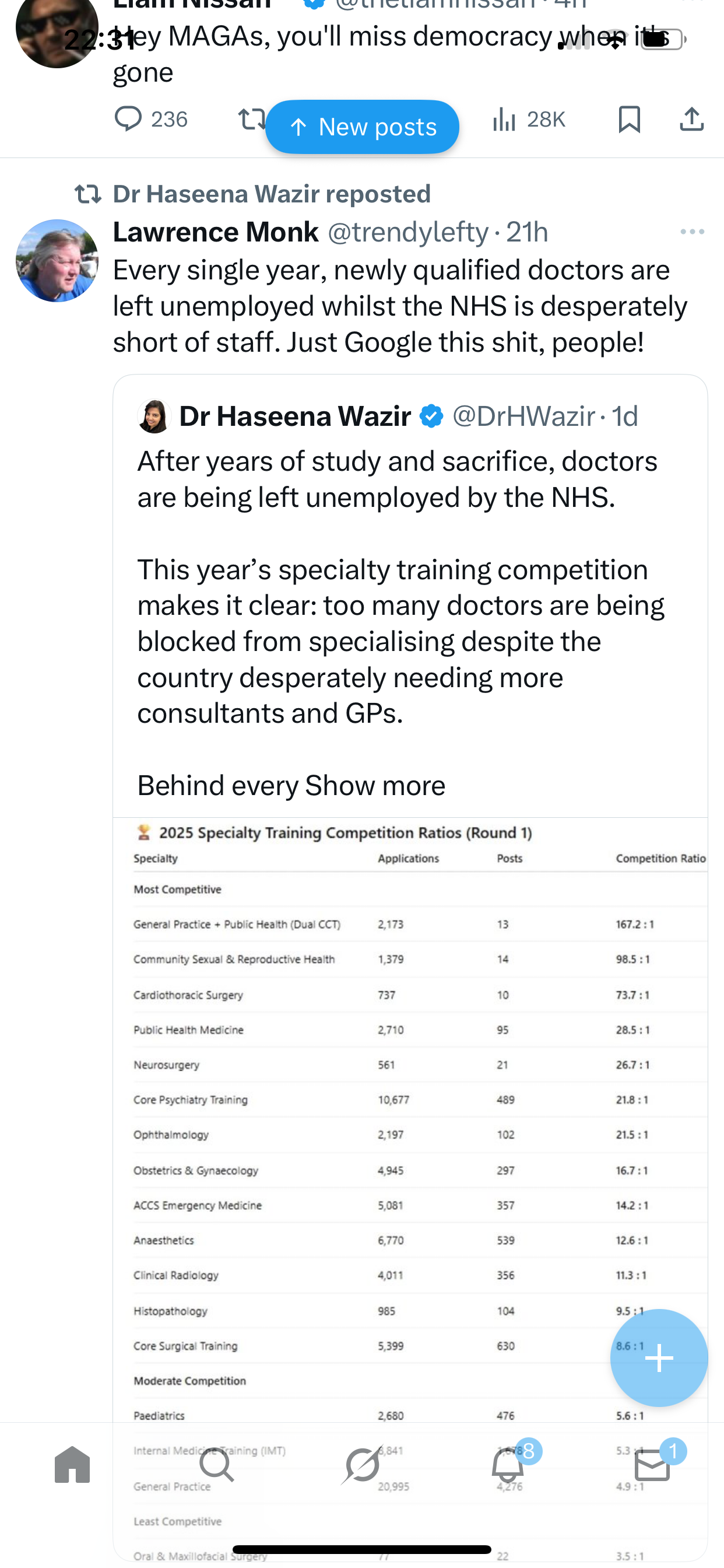
Task: Tap Dr Haseena Wazir reposted label
Action: coord(271,194)
